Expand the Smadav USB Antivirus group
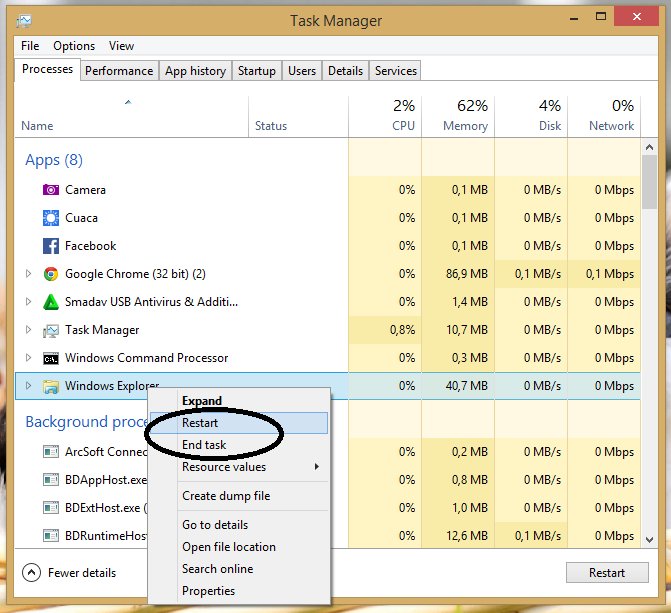Screen dimensions: 671x613 point(28,302)
